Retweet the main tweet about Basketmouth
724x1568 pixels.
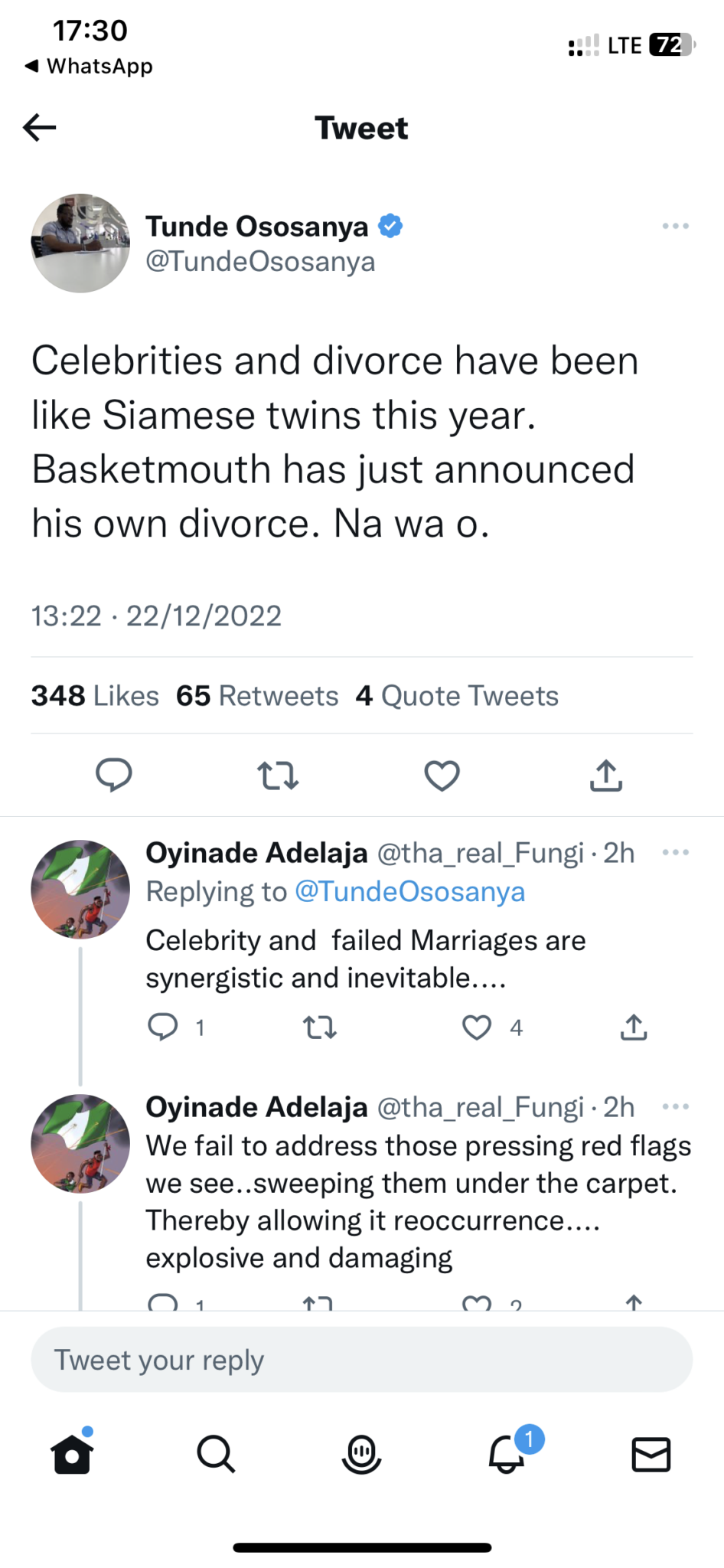point(278,775)
